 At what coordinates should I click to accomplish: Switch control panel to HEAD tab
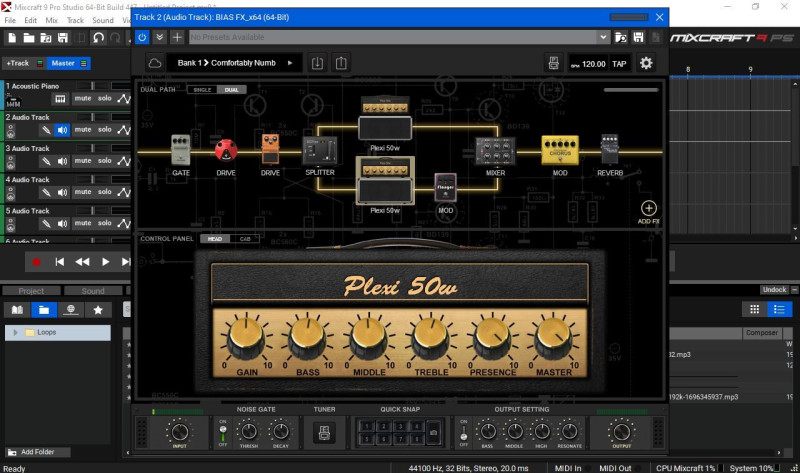pyautogui.click(x=215, y=239)
